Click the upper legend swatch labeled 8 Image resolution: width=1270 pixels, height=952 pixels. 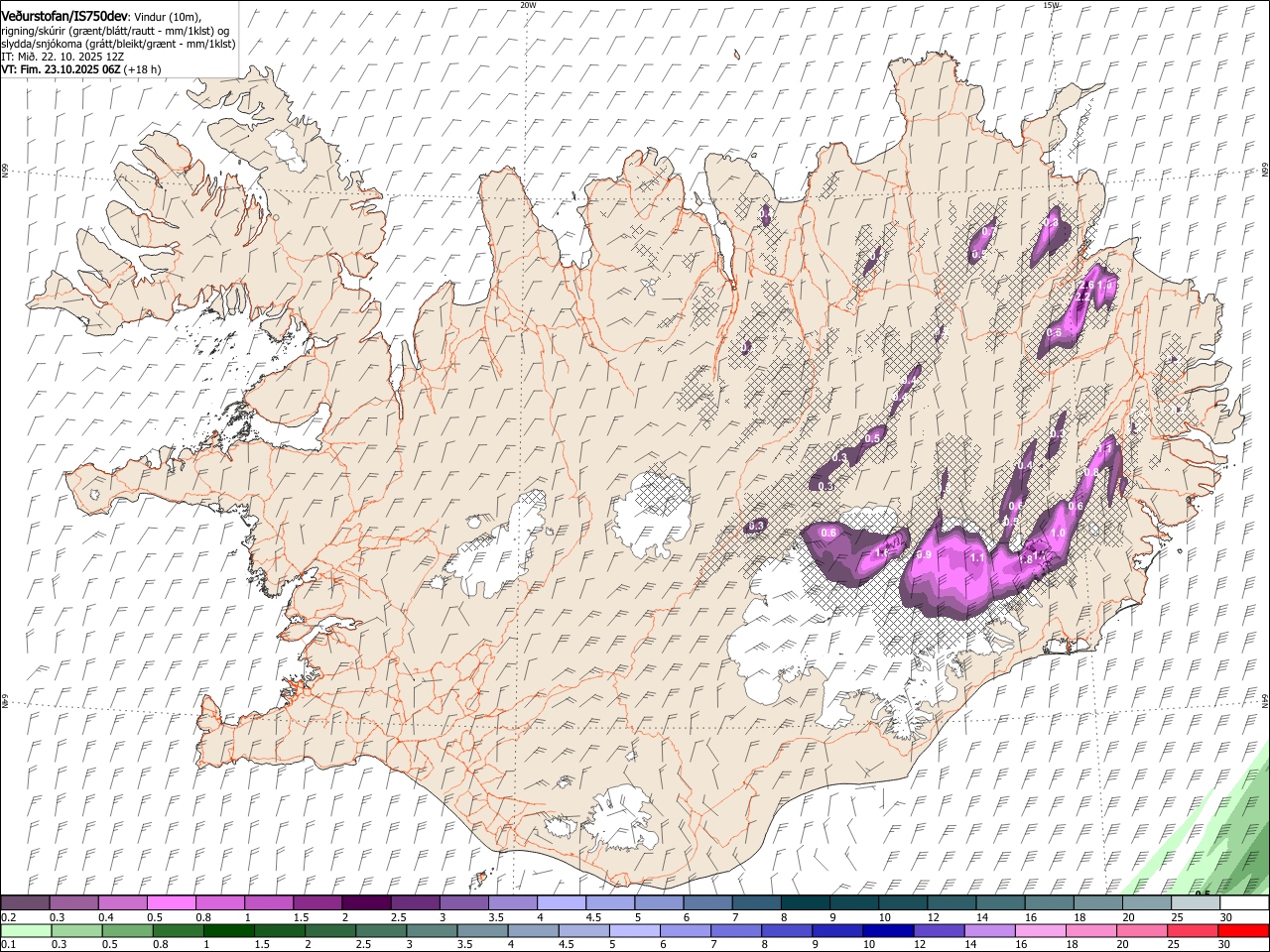point(806,902)
